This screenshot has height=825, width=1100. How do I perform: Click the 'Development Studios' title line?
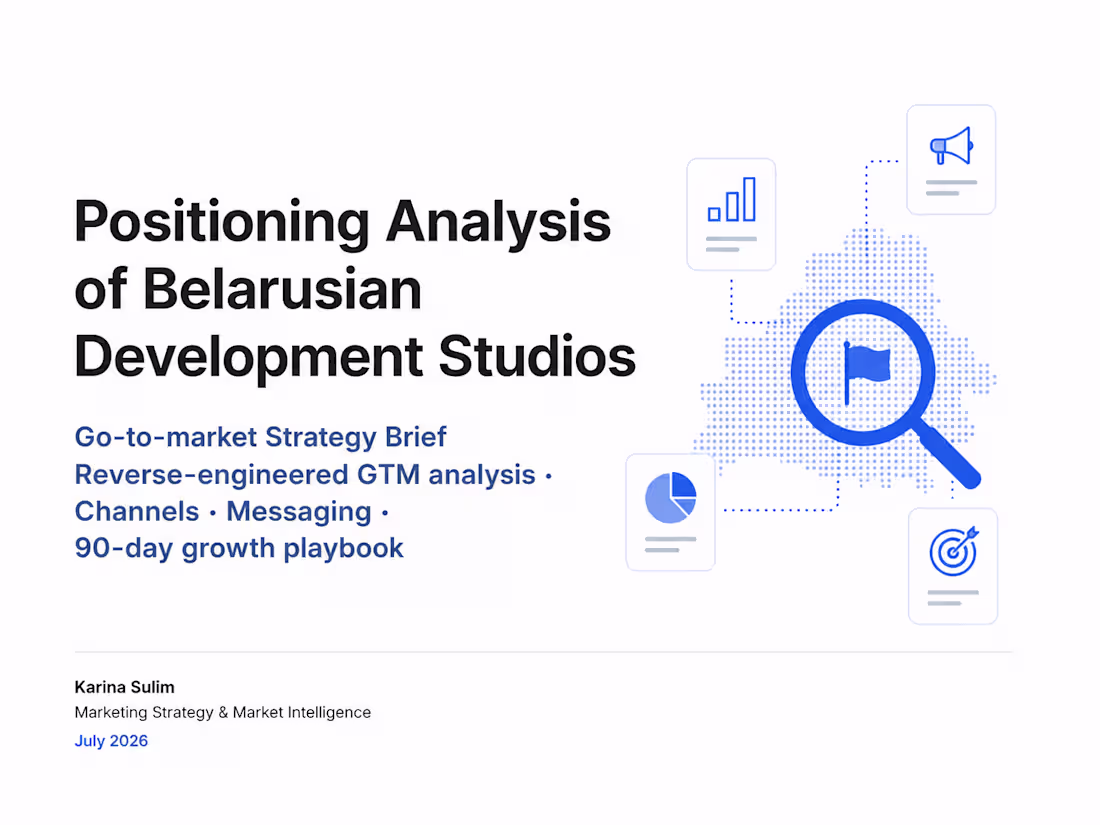[355, 357]
